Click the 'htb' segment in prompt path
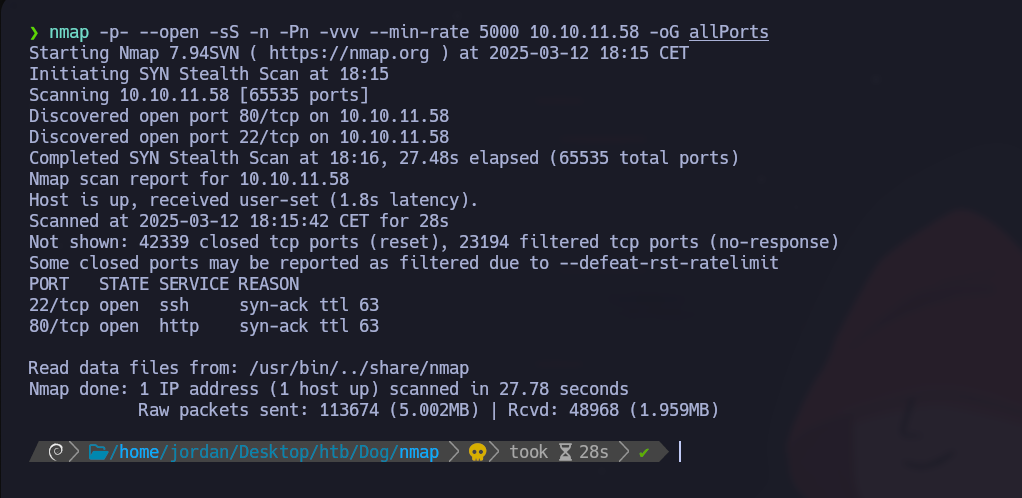1022x498 pixels. pos(332,453)
